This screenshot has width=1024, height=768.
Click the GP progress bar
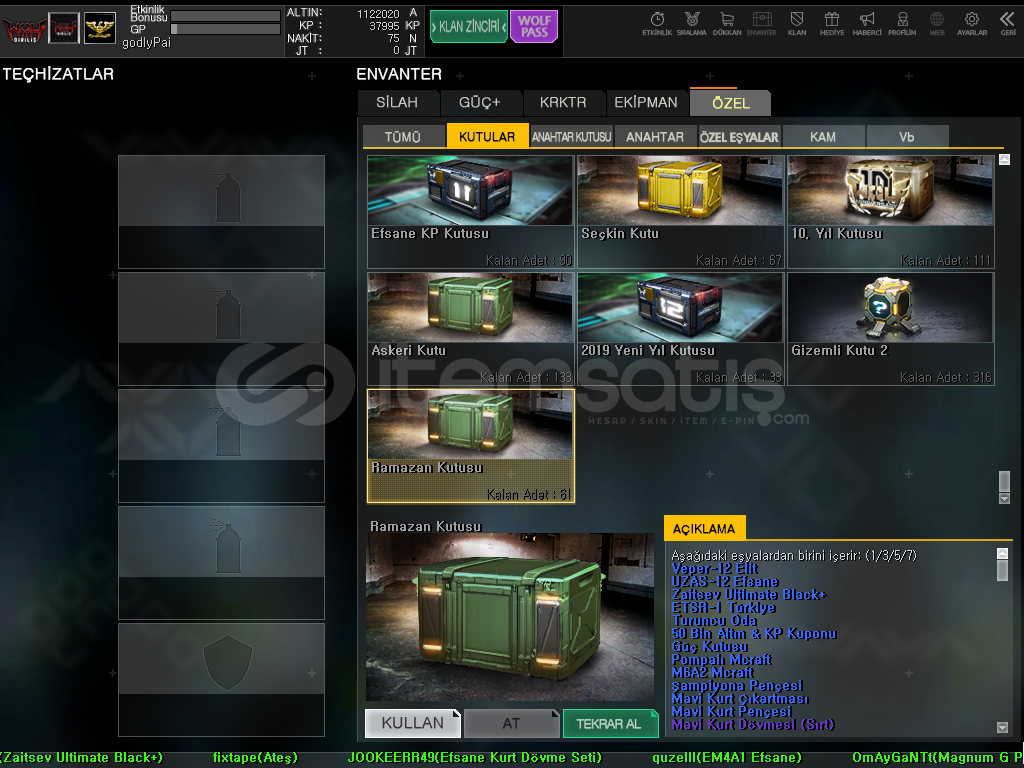coord(225,29)
